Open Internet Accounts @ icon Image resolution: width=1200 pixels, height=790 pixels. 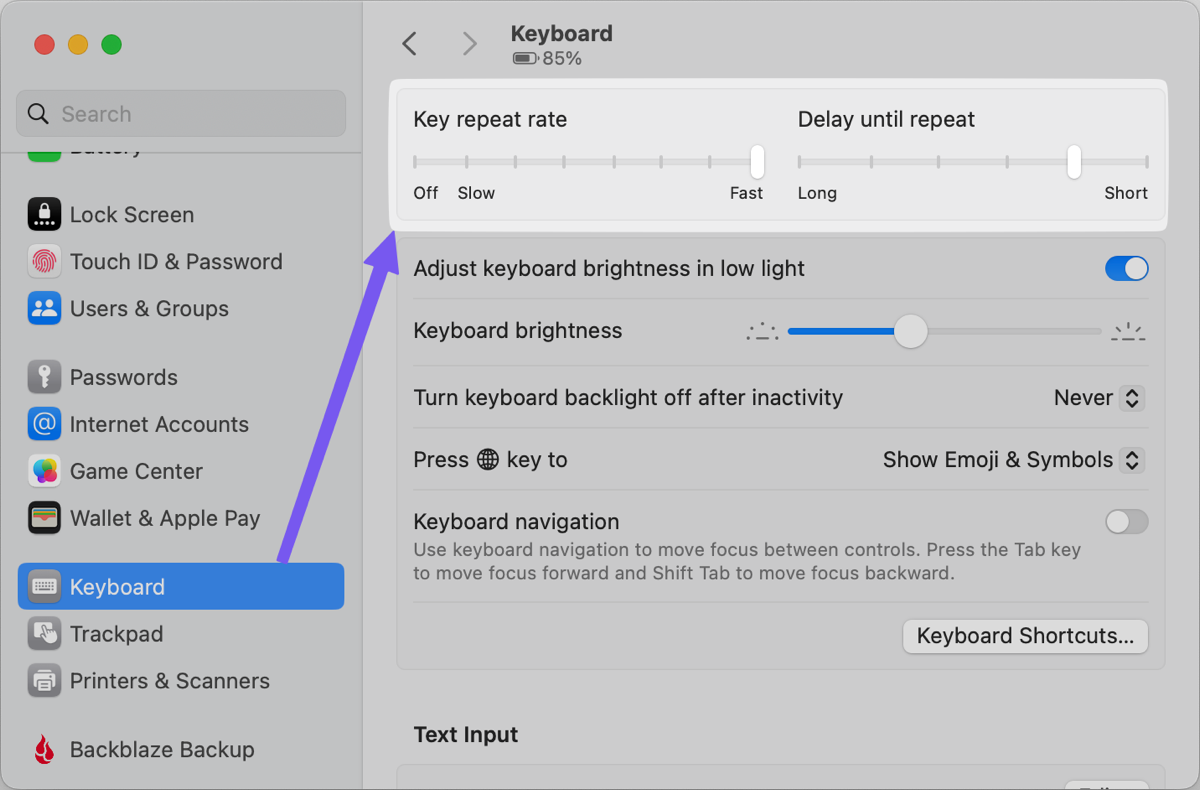pyautogui.click(x=44, y=424)
